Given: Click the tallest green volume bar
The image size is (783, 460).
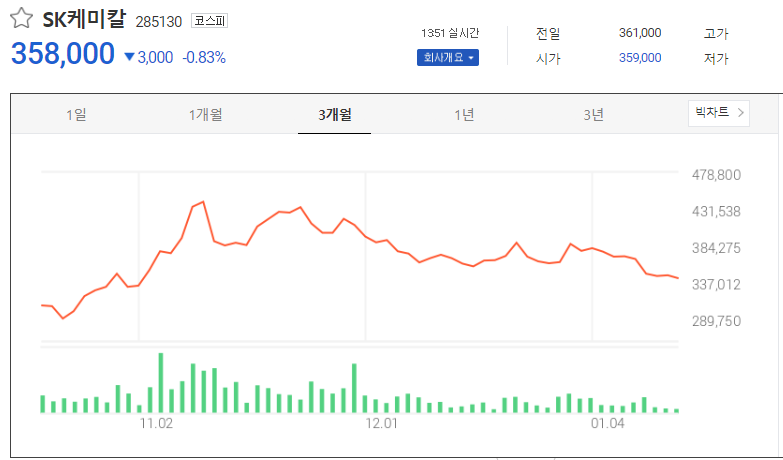Looking at the screenshot, I should tap(161, 383).
